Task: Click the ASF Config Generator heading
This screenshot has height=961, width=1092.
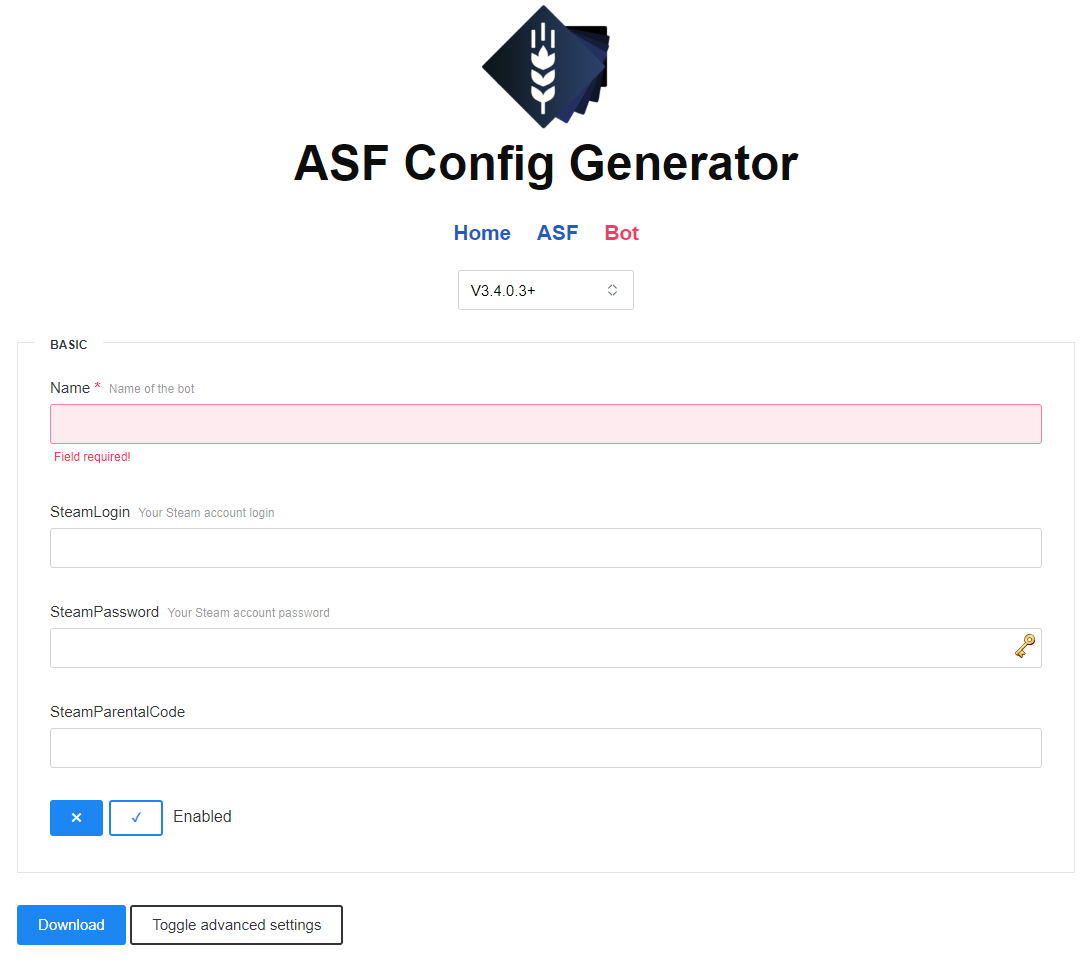Action: (545, 164)
